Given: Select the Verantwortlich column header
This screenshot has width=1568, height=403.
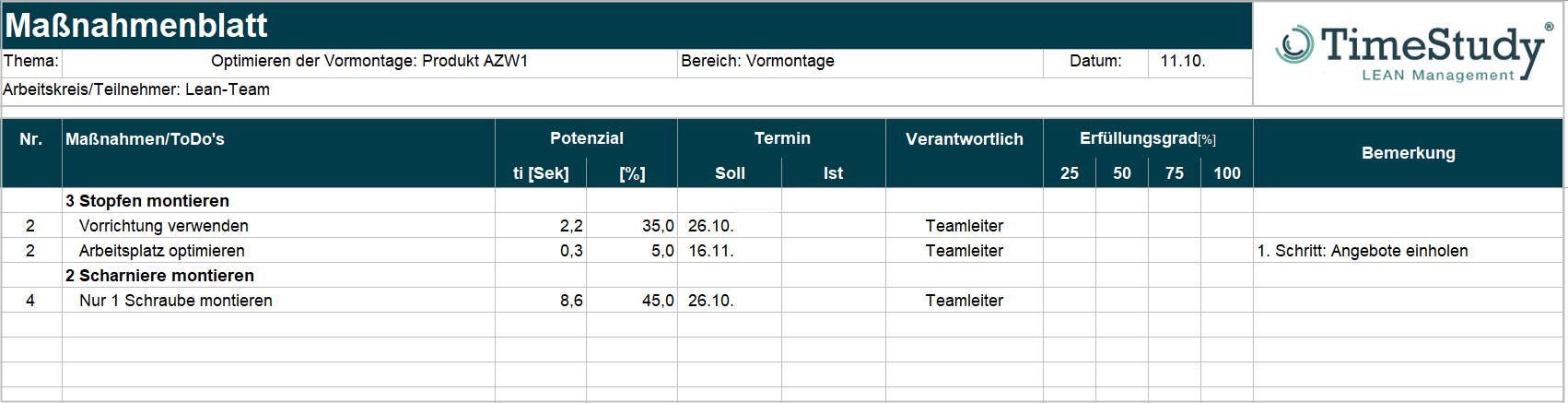Looking at the screenshot, I should pos(964,139).
